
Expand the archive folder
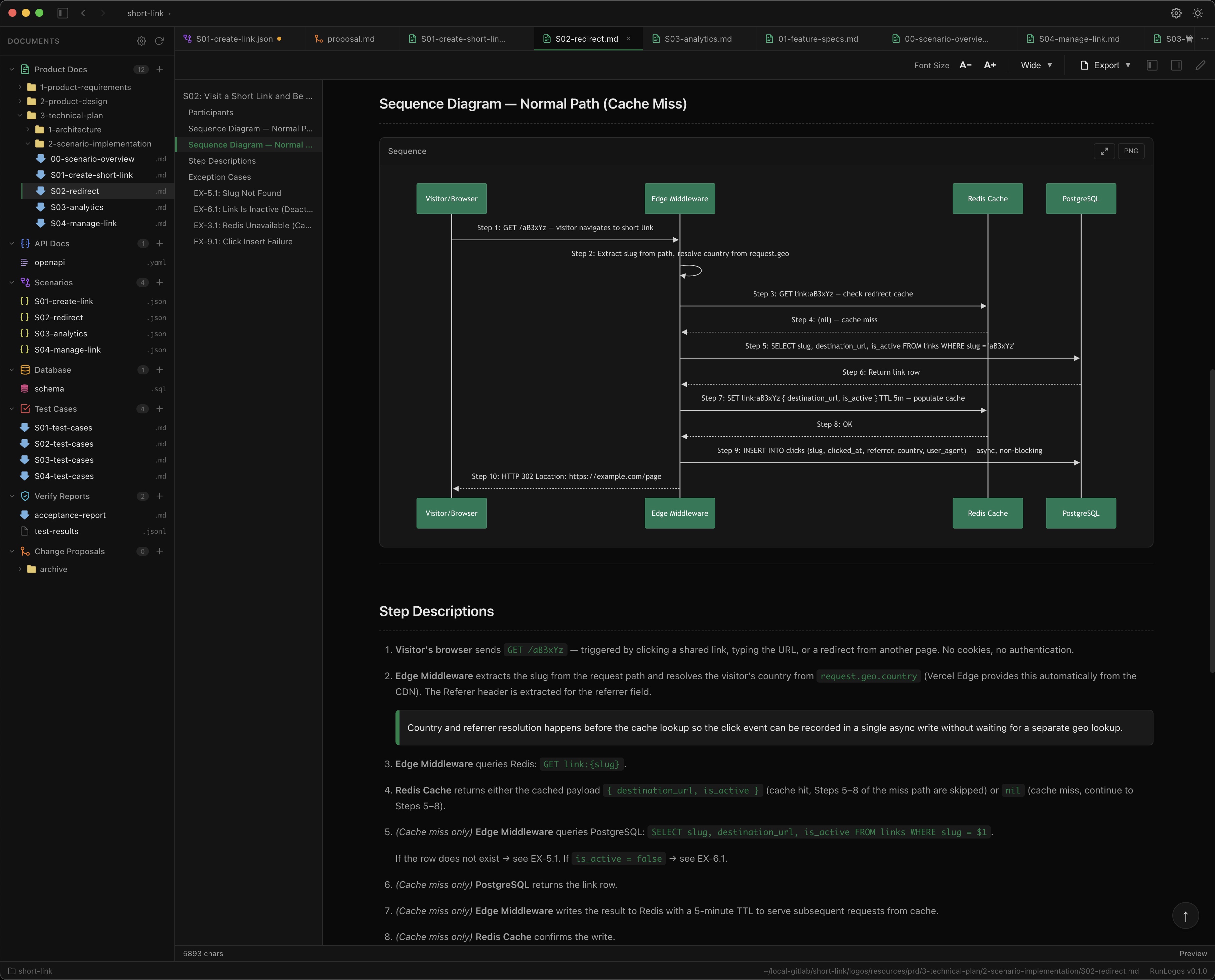pyautogui.click(x=20, y=569)
